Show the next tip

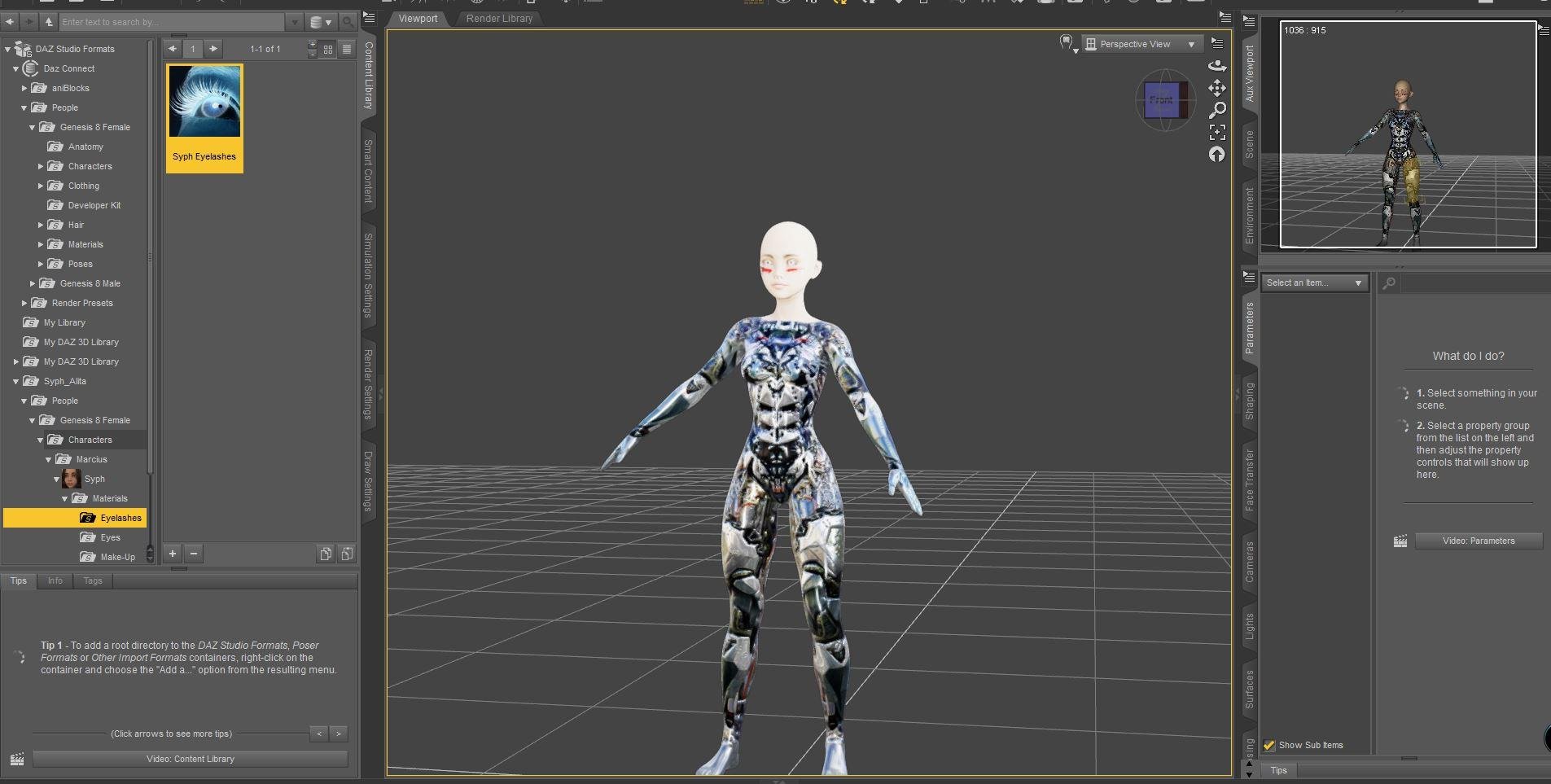(x=339, y=734)
